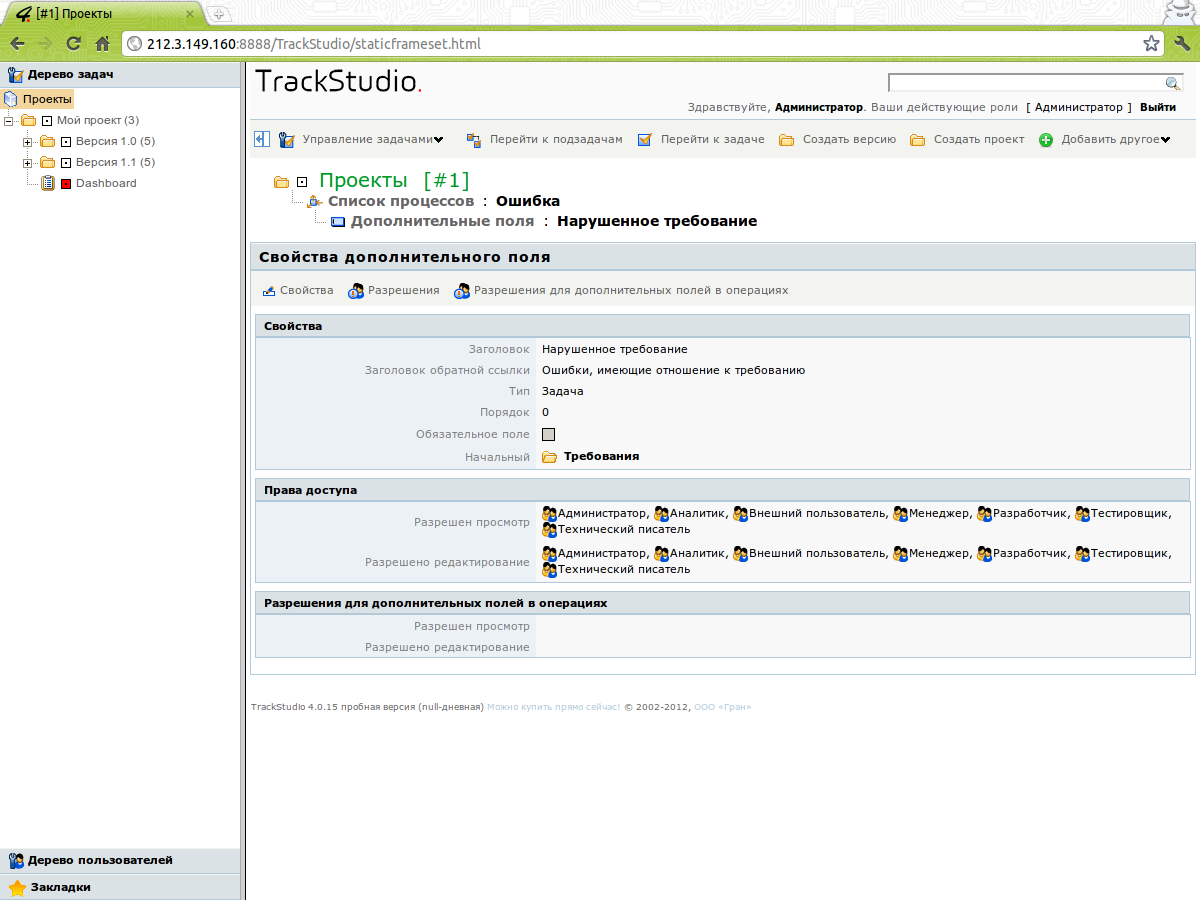The image size is (1200, 900).
Task: Click the Dashboard clipboard icon in tree
Action: pyautogui.click(x=48, y=183)
